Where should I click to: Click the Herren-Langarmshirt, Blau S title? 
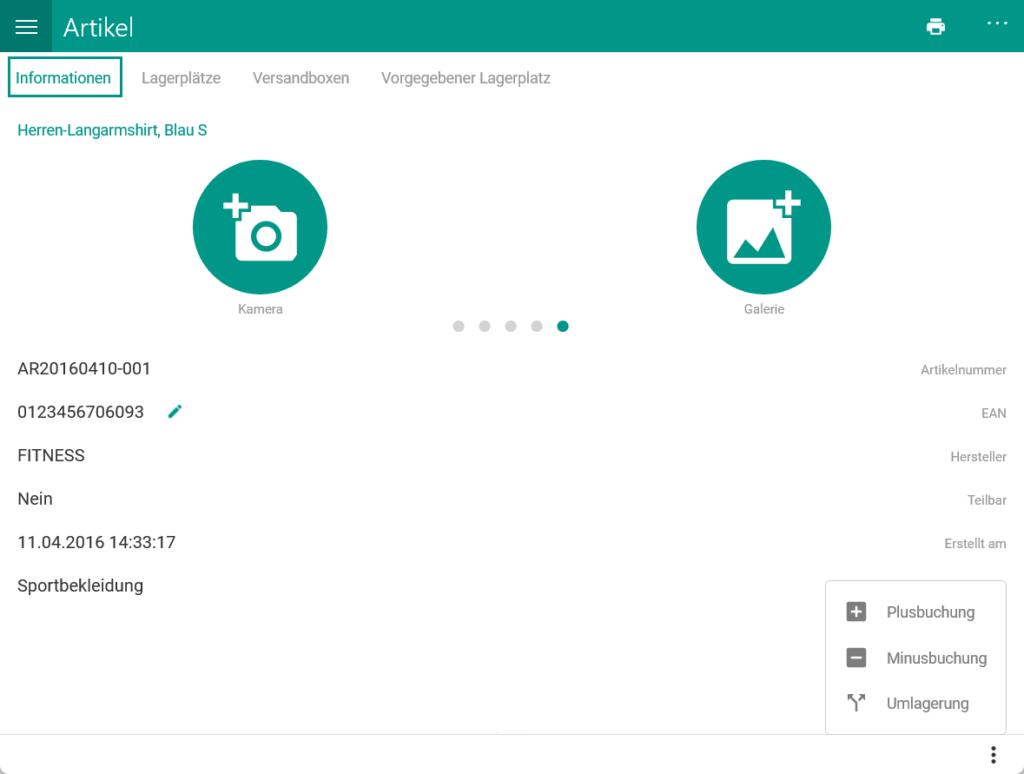coord(112,130)
